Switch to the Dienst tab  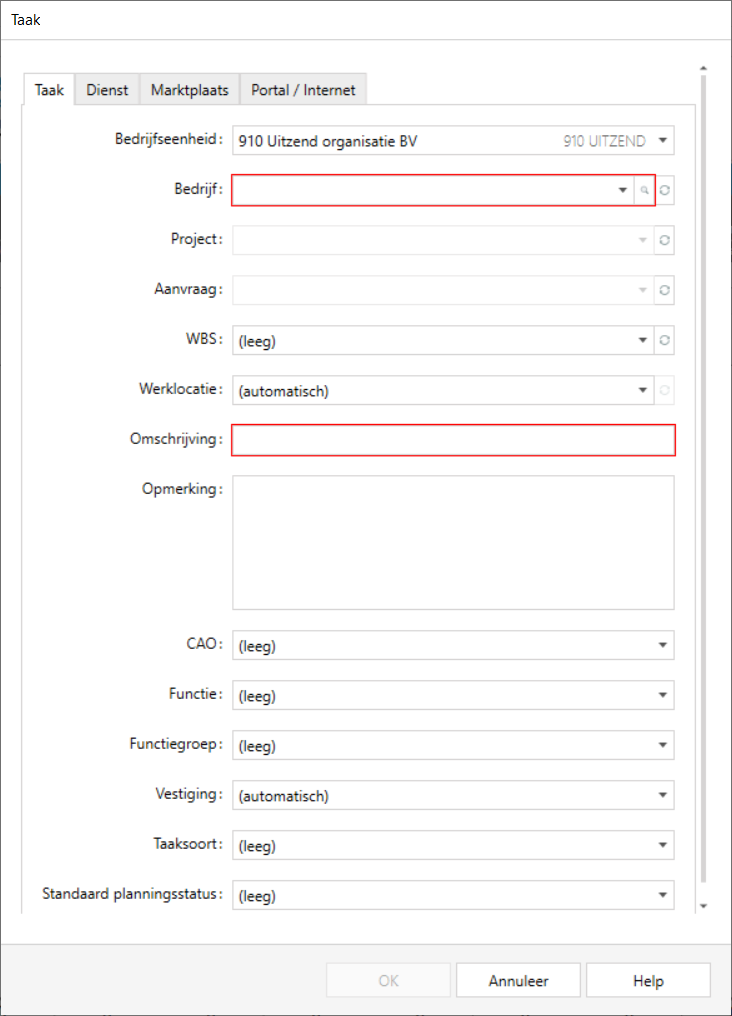click(x=107, y=90)
